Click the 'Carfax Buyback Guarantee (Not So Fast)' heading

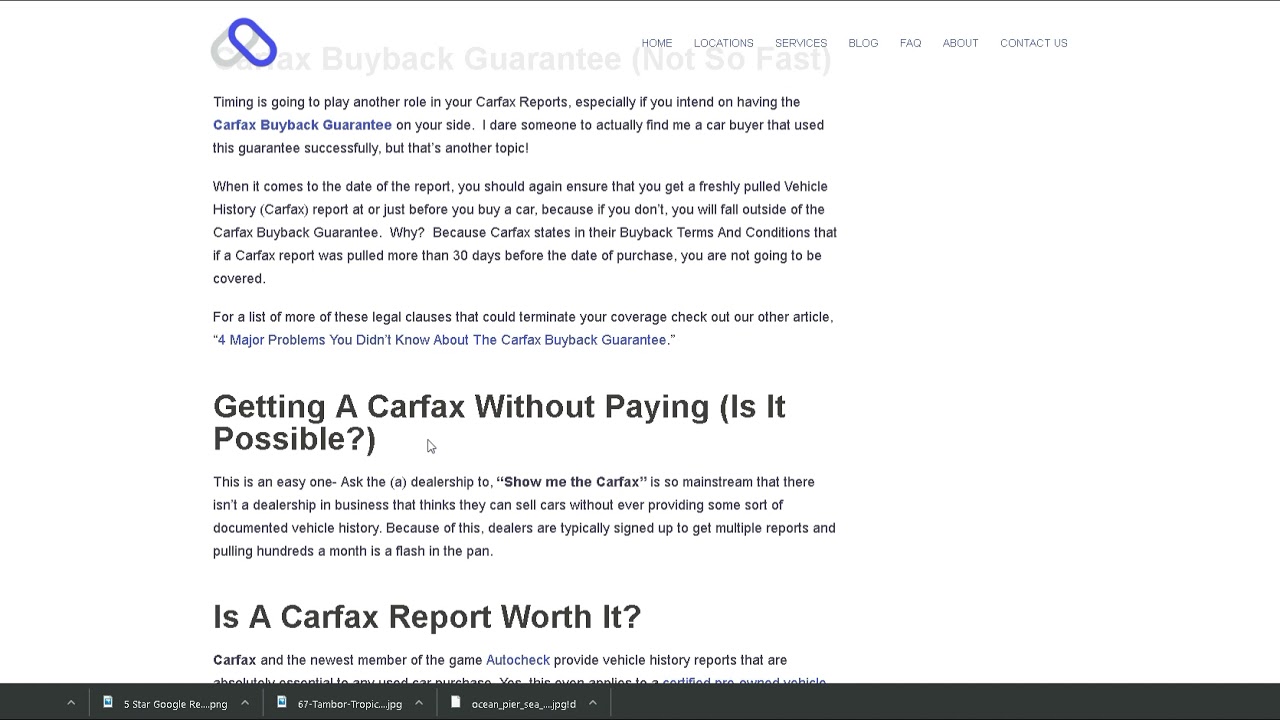522,59
